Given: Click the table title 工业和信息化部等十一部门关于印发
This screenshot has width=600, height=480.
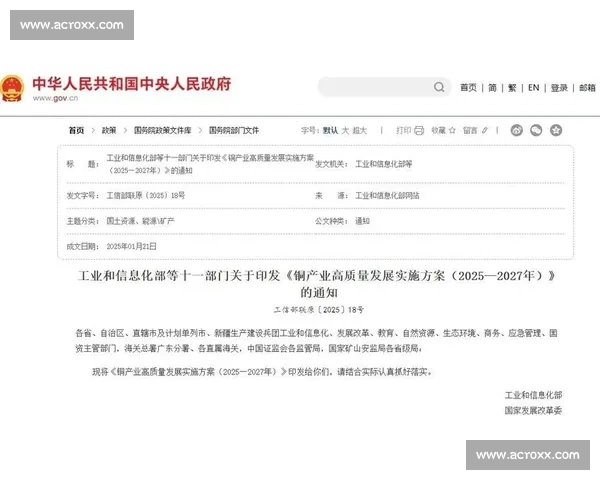Looking at the screenshot, I should pos(210,164).
